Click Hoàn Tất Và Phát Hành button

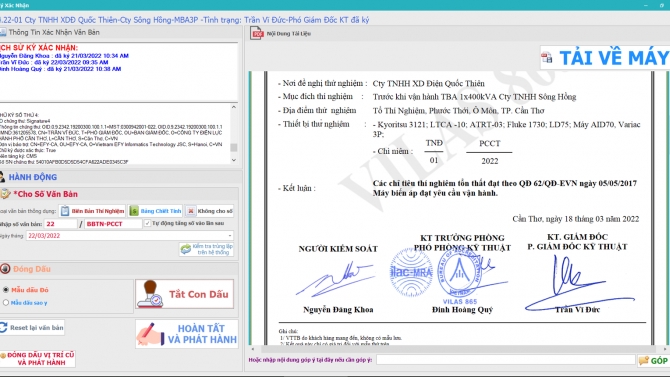coord(187,334)
